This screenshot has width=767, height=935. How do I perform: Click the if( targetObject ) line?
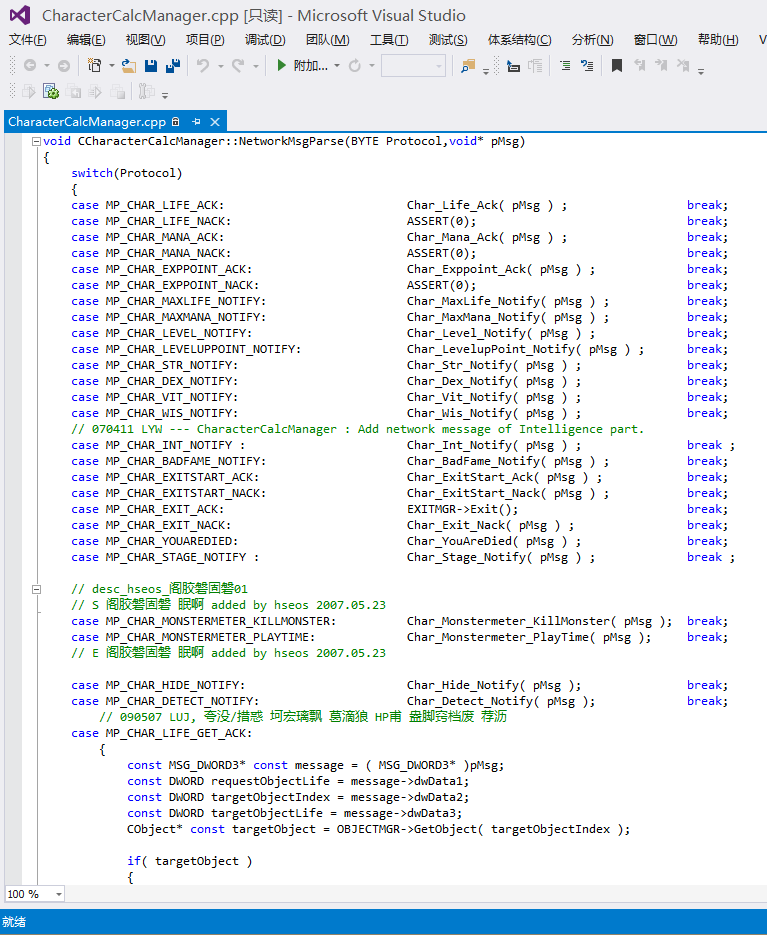(190, 861)
